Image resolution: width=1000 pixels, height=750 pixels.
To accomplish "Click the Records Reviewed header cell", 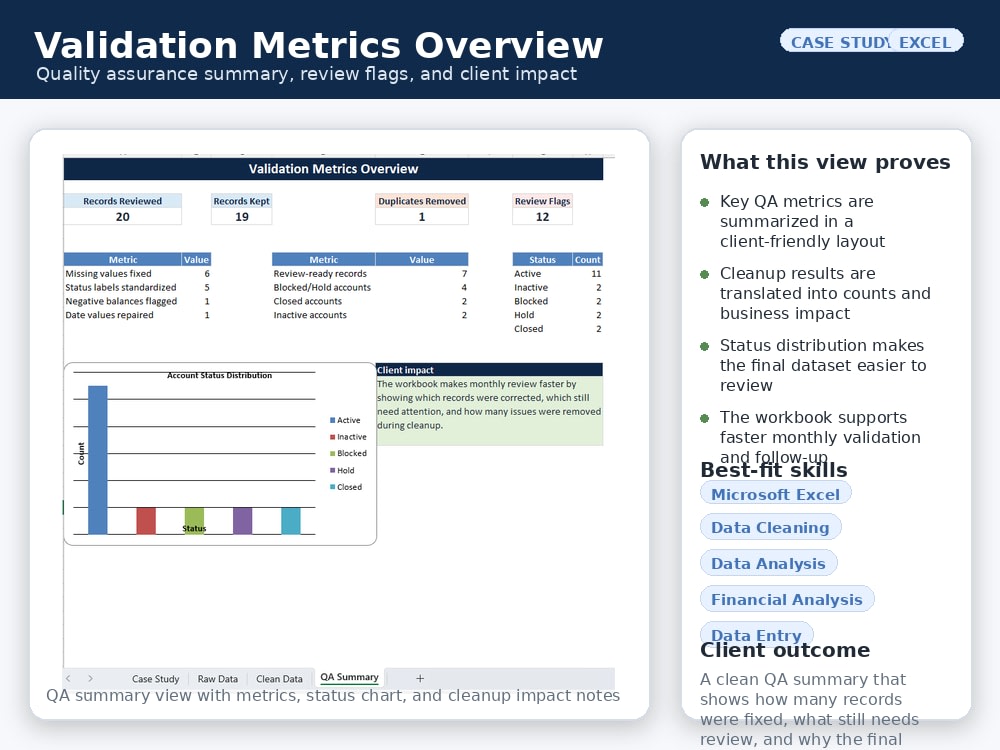I will click(122, 201).
